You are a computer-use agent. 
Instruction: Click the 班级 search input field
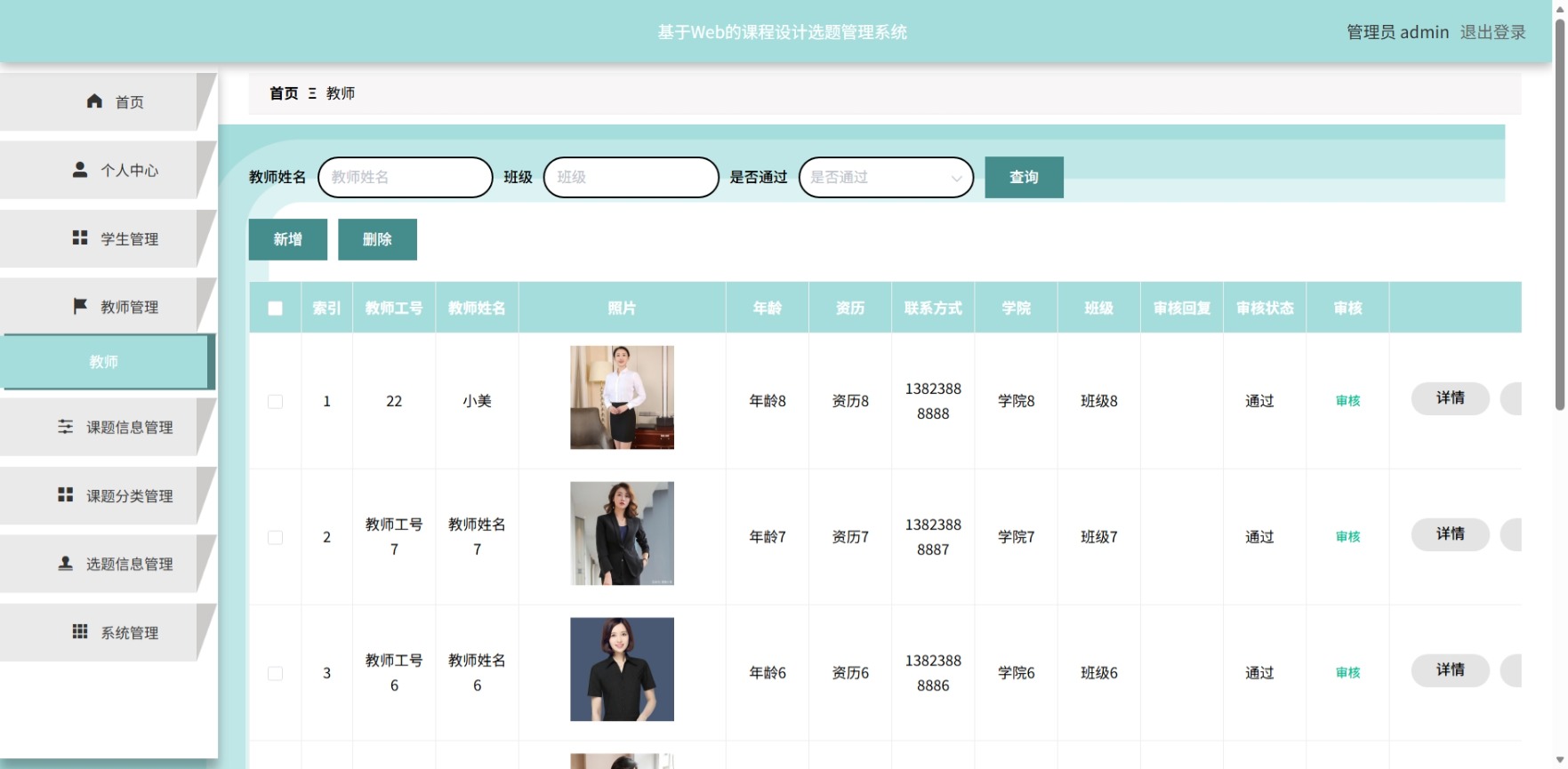click(631, 177)
